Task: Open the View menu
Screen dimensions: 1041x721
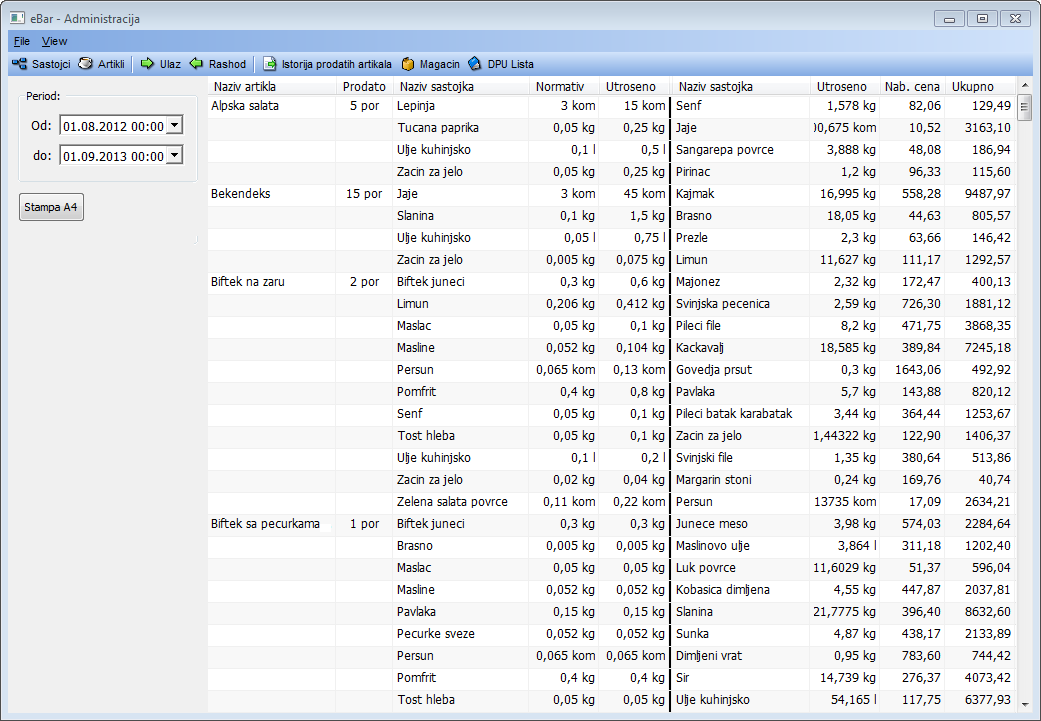Action: [x=54, y=41]
